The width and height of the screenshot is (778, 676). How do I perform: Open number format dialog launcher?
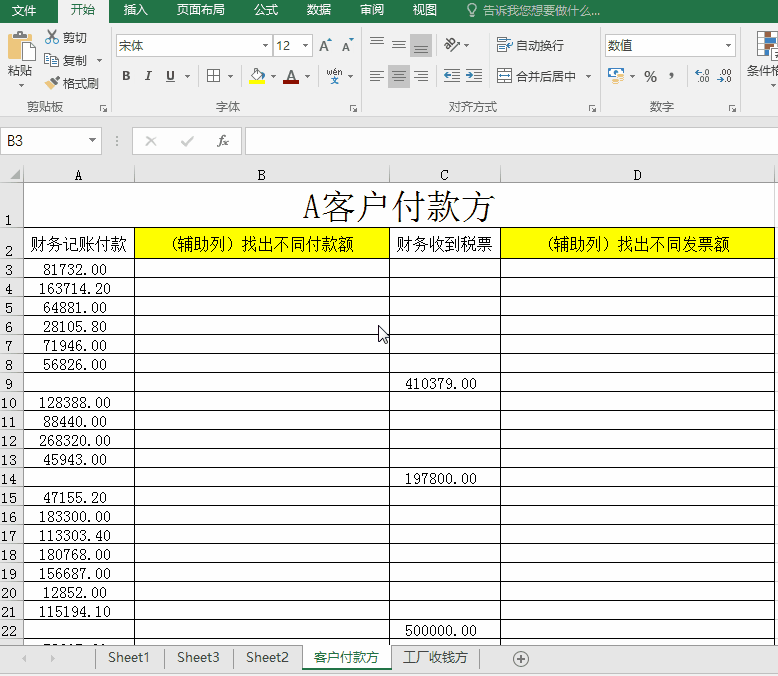coord(732,108)
